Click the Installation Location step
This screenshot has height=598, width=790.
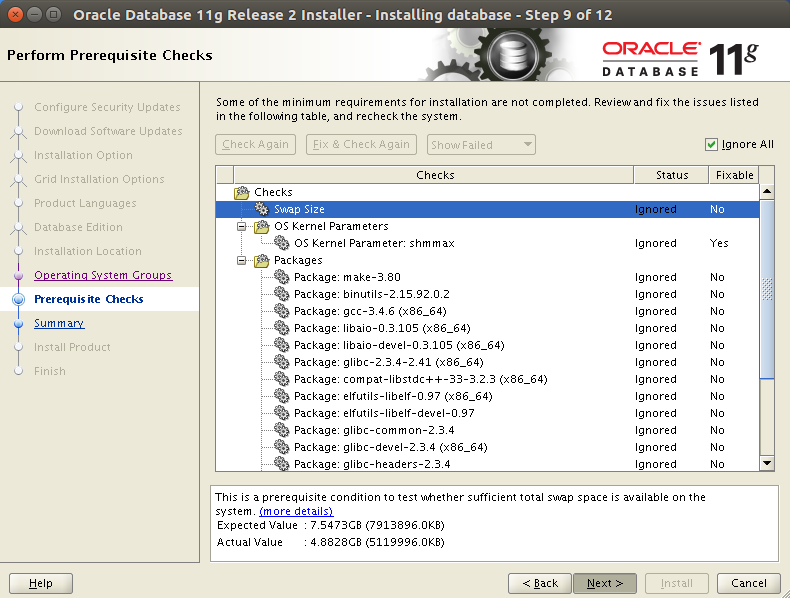(x=88, y=251)
